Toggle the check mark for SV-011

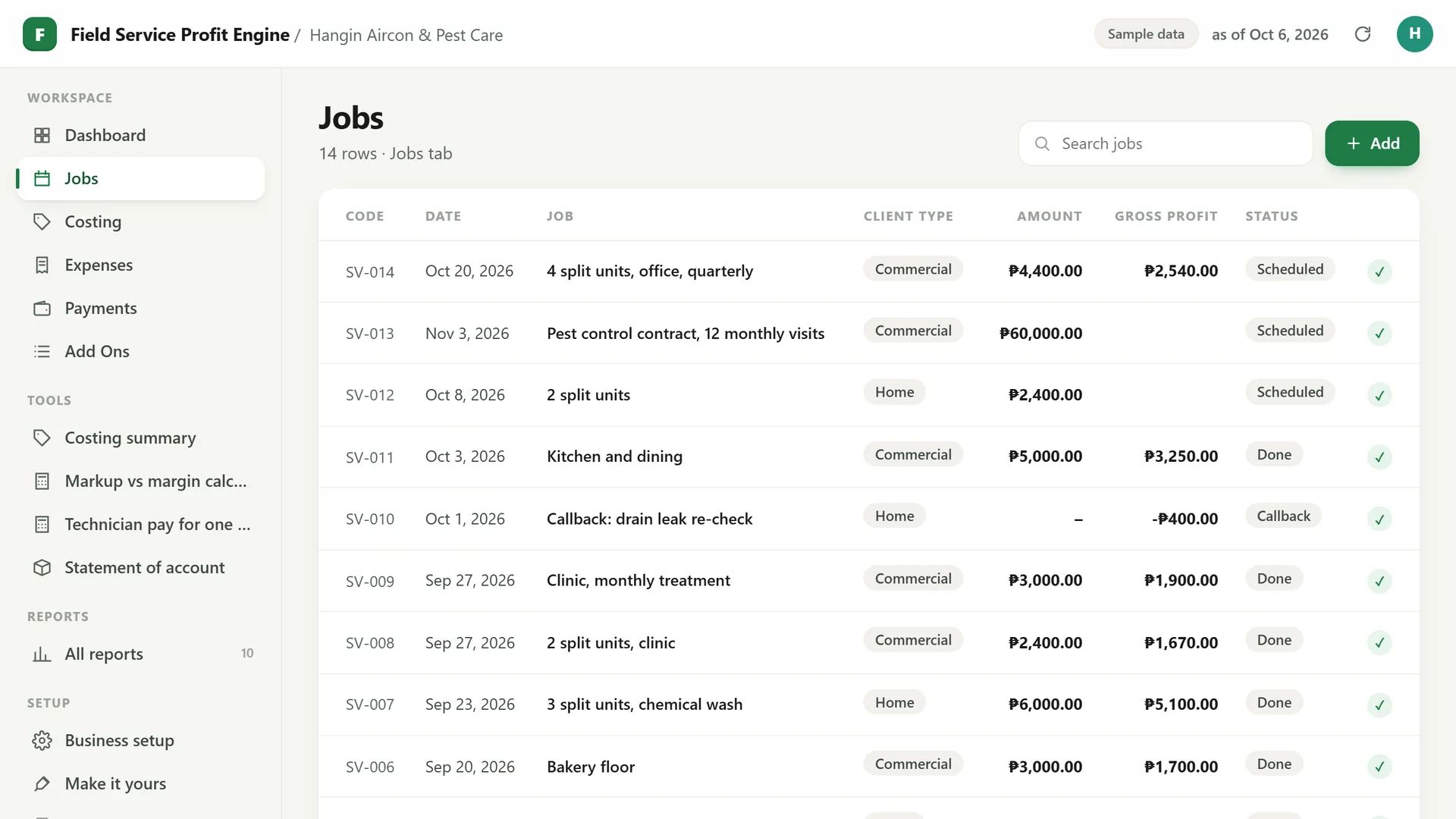[1379, 457]
